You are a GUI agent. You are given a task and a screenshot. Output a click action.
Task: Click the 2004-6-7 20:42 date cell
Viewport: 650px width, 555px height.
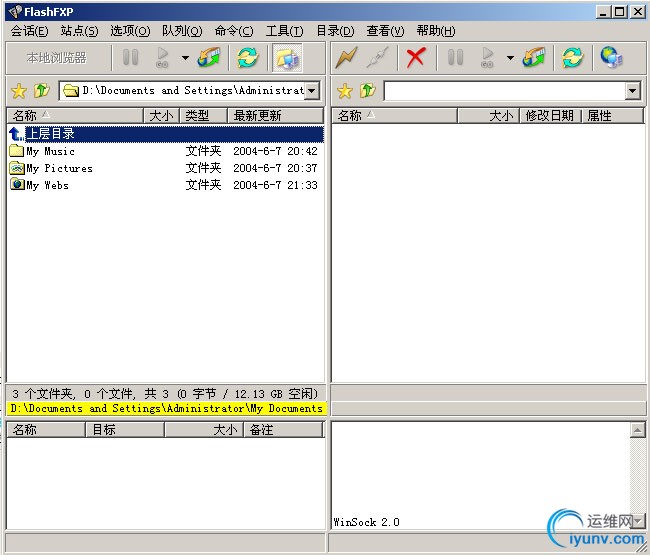click(x=275, y=151)
